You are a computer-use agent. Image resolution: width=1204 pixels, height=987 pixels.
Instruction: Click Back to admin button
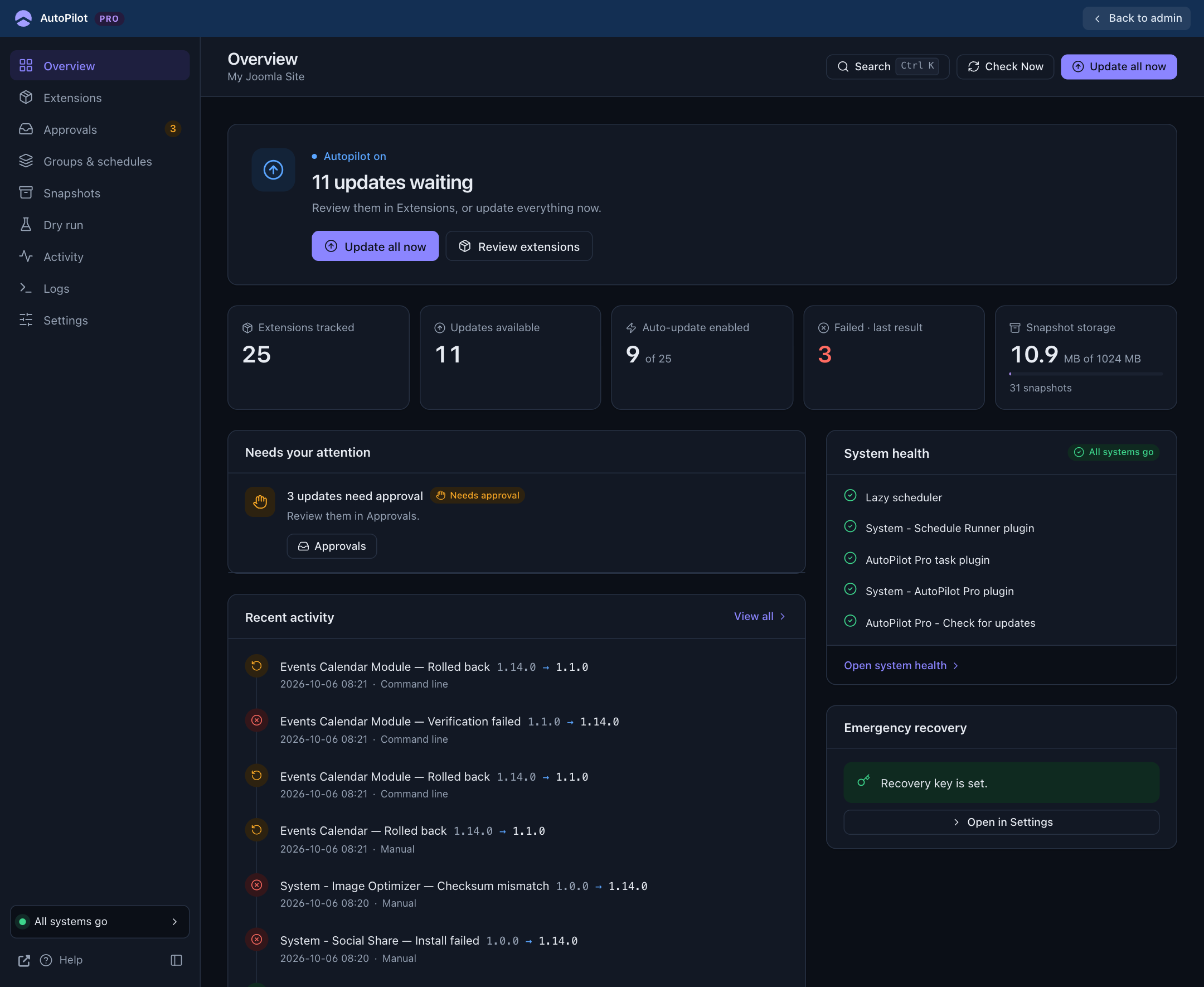[x=1137, y=18]
